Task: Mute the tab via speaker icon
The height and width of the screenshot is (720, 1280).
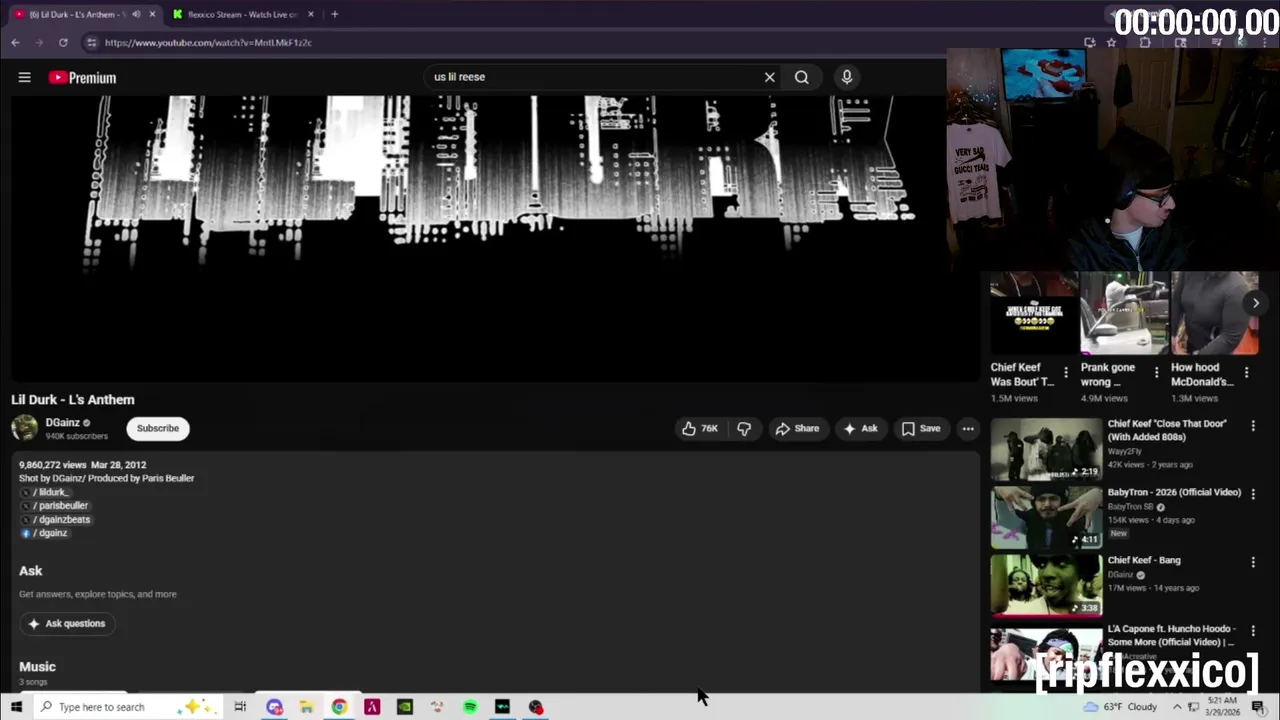Action: (136, 14)
